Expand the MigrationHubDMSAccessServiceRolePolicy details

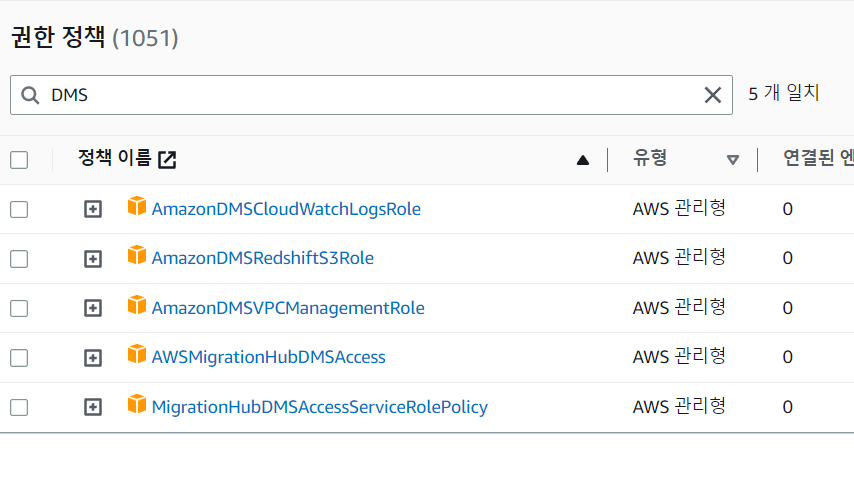pos(93,408)
